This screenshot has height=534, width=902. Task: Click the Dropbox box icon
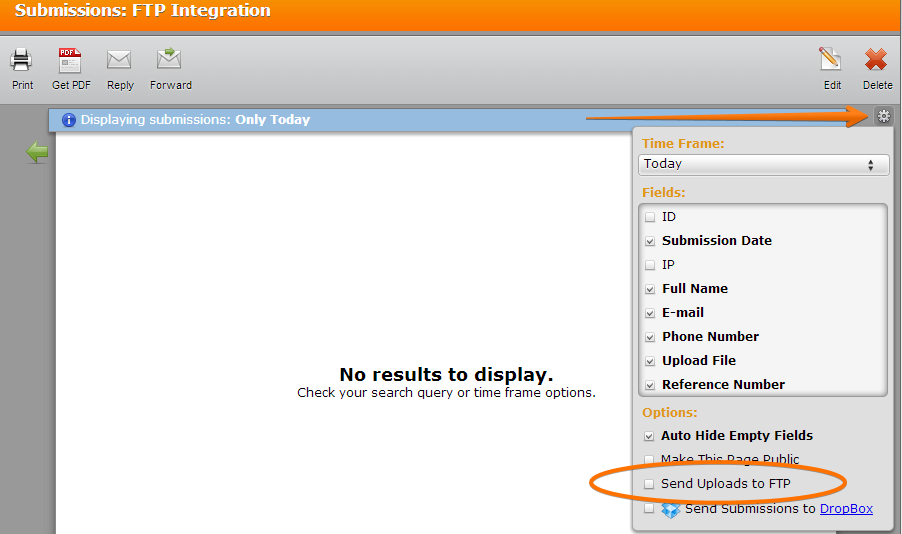coord(670,509)
